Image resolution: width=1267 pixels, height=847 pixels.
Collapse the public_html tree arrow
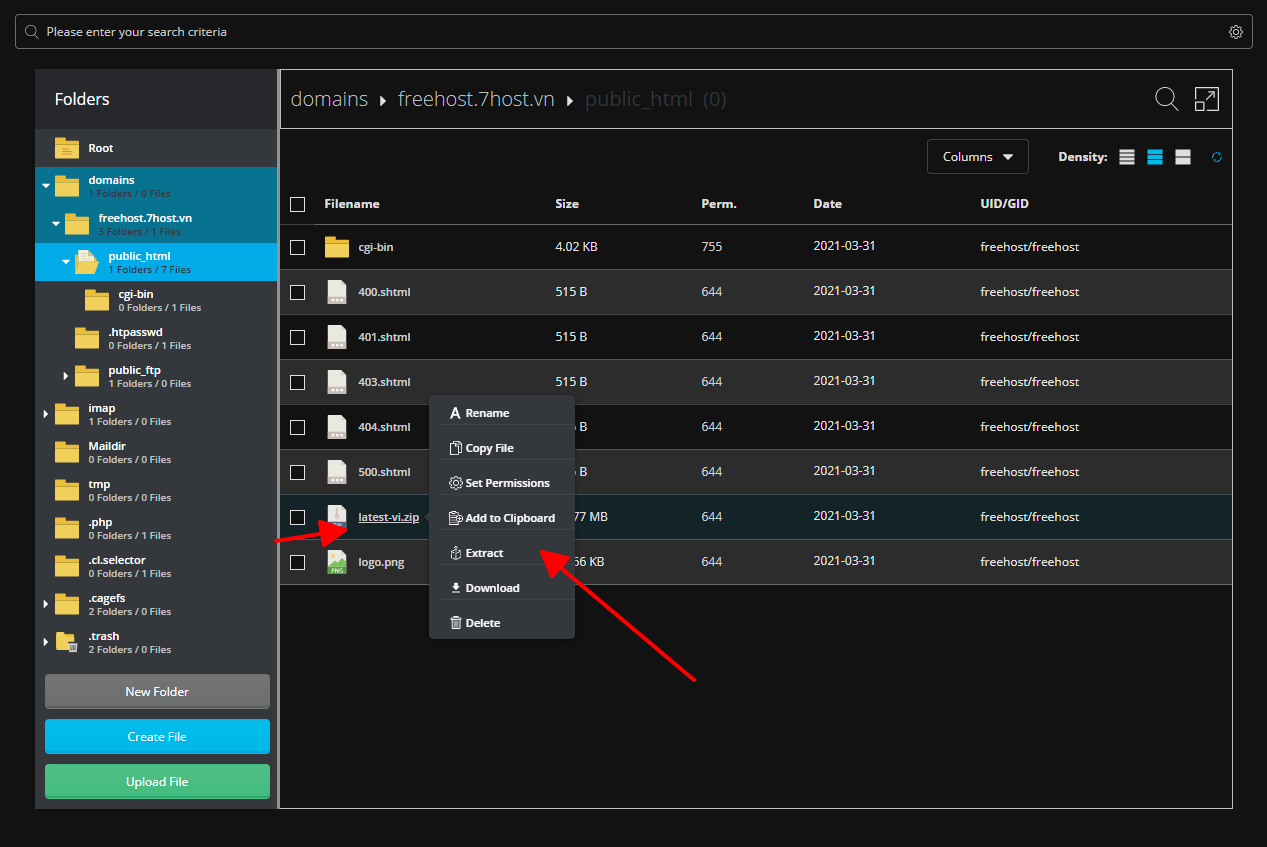[65, 262]
